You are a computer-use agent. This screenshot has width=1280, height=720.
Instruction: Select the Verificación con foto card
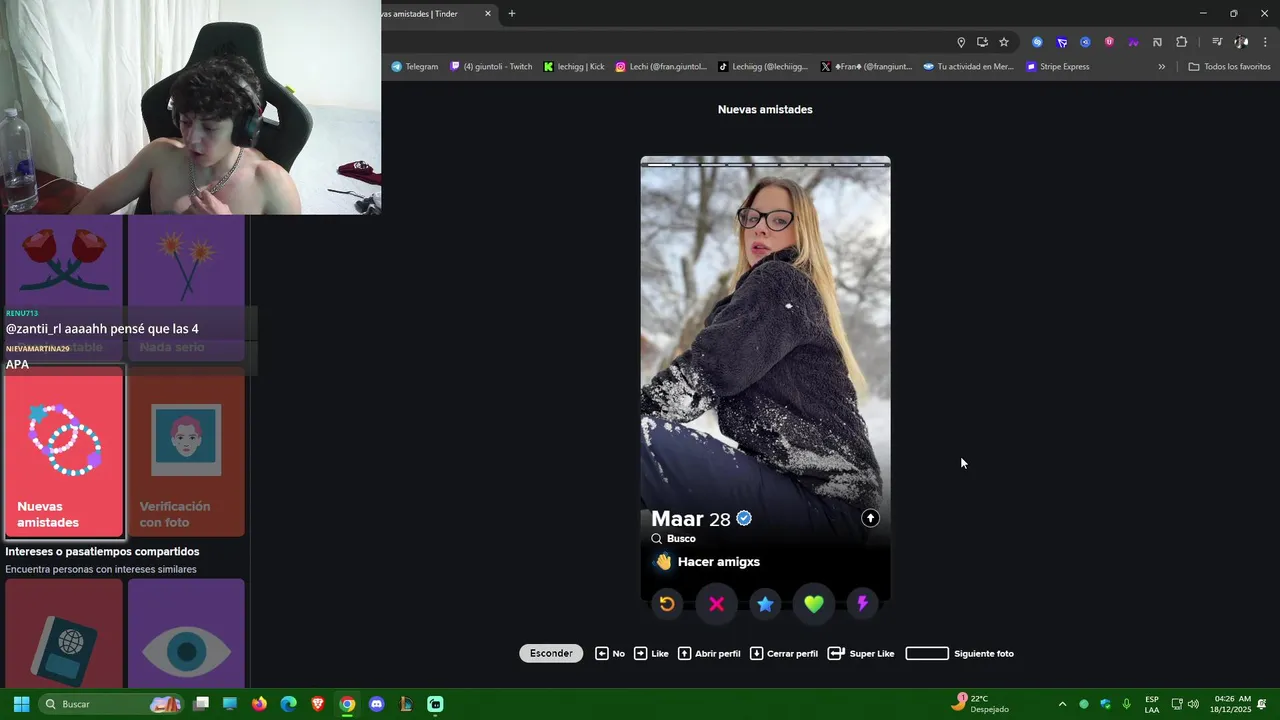(x=186, y=452)
